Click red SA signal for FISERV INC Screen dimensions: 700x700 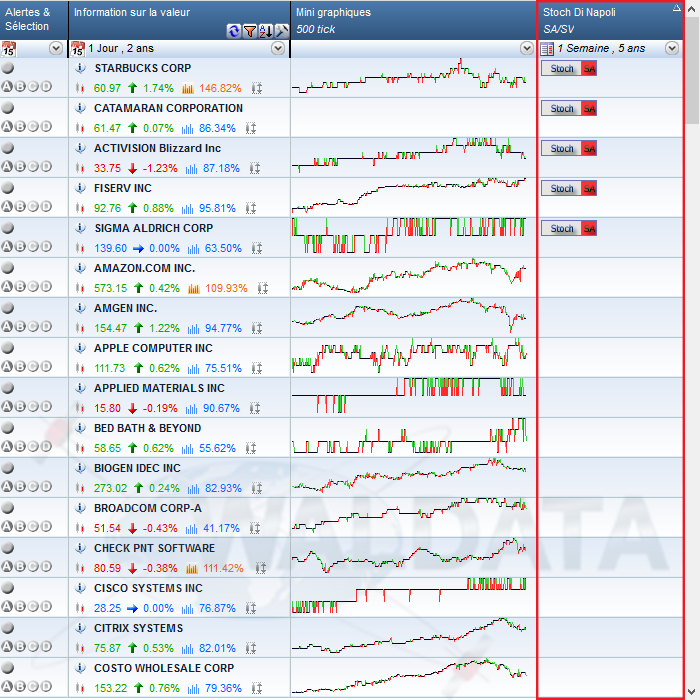click(589, 188)
